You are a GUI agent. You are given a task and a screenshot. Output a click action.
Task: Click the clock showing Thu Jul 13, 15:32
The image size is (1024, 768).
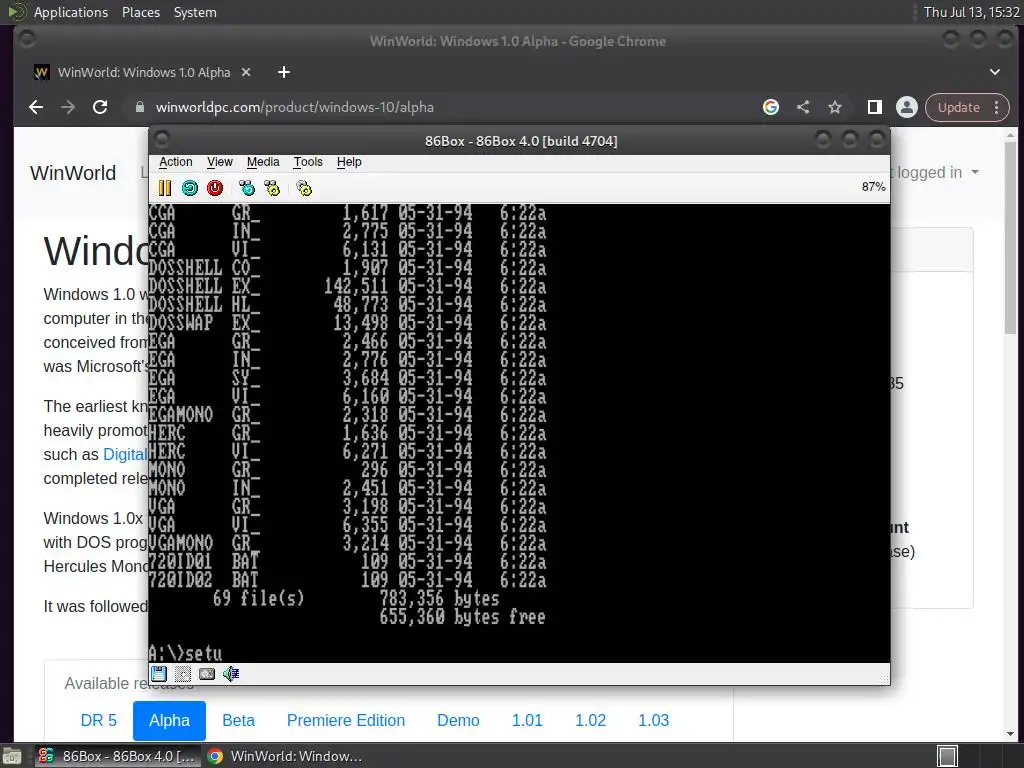(x=971, y=12)
